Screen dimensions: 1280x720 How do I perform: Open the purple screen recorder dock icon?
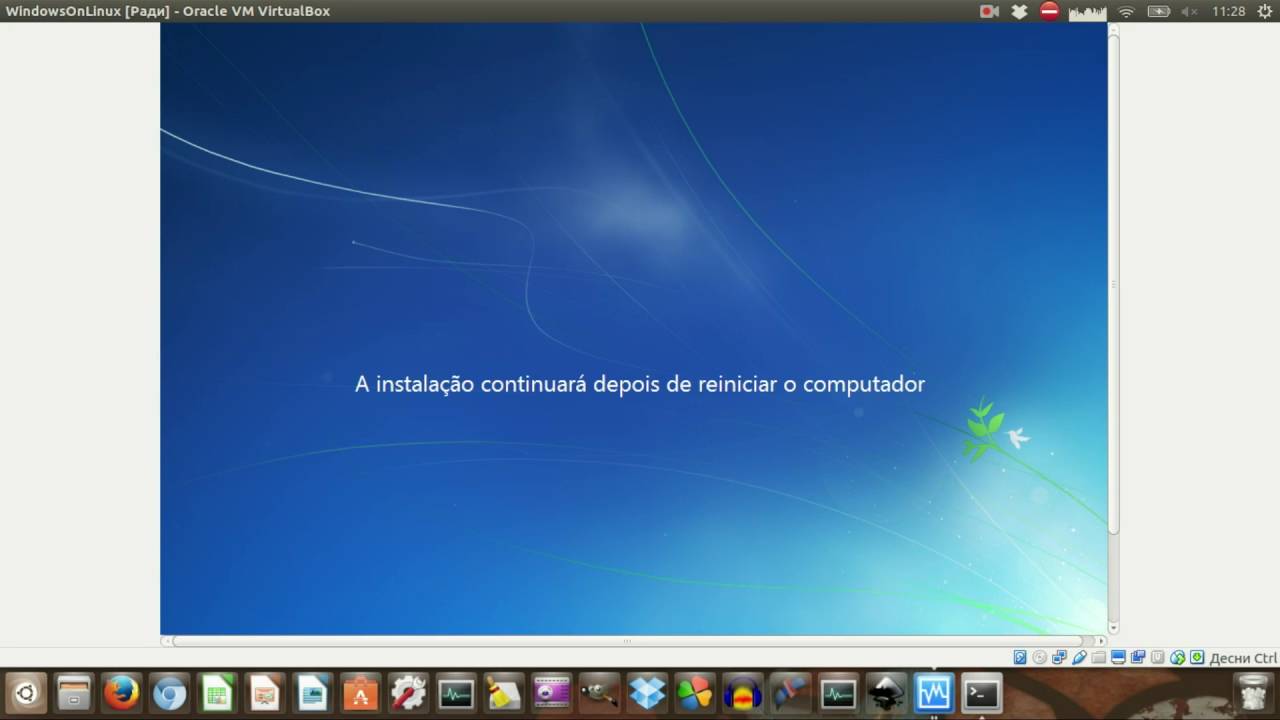pyautogui.click(x=551, y=692)
